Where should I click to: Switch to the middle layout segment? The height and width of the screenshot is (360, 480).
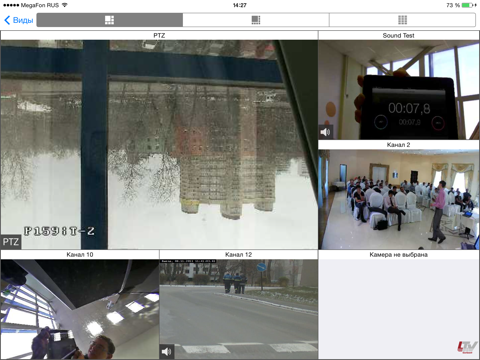tap(256, 20)
